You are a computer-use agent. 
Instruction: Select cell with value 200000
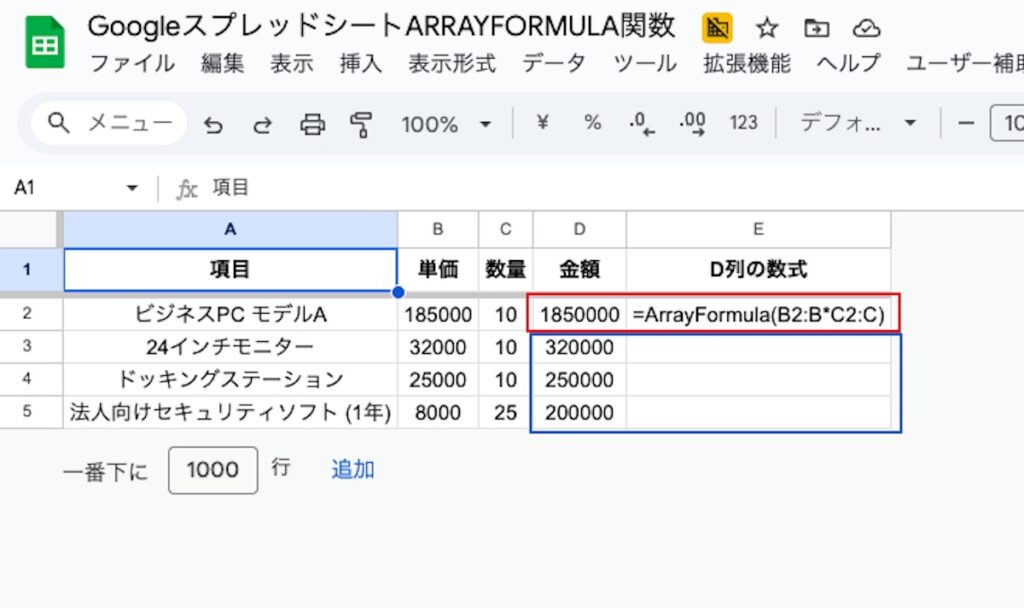coord(579,412)
